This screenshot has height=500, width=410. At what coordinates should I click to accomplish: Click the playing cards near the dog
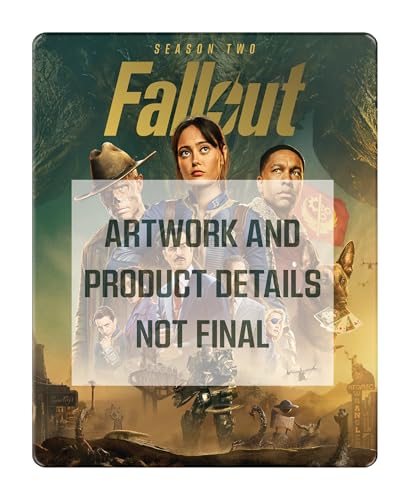(x=339, y=321)
